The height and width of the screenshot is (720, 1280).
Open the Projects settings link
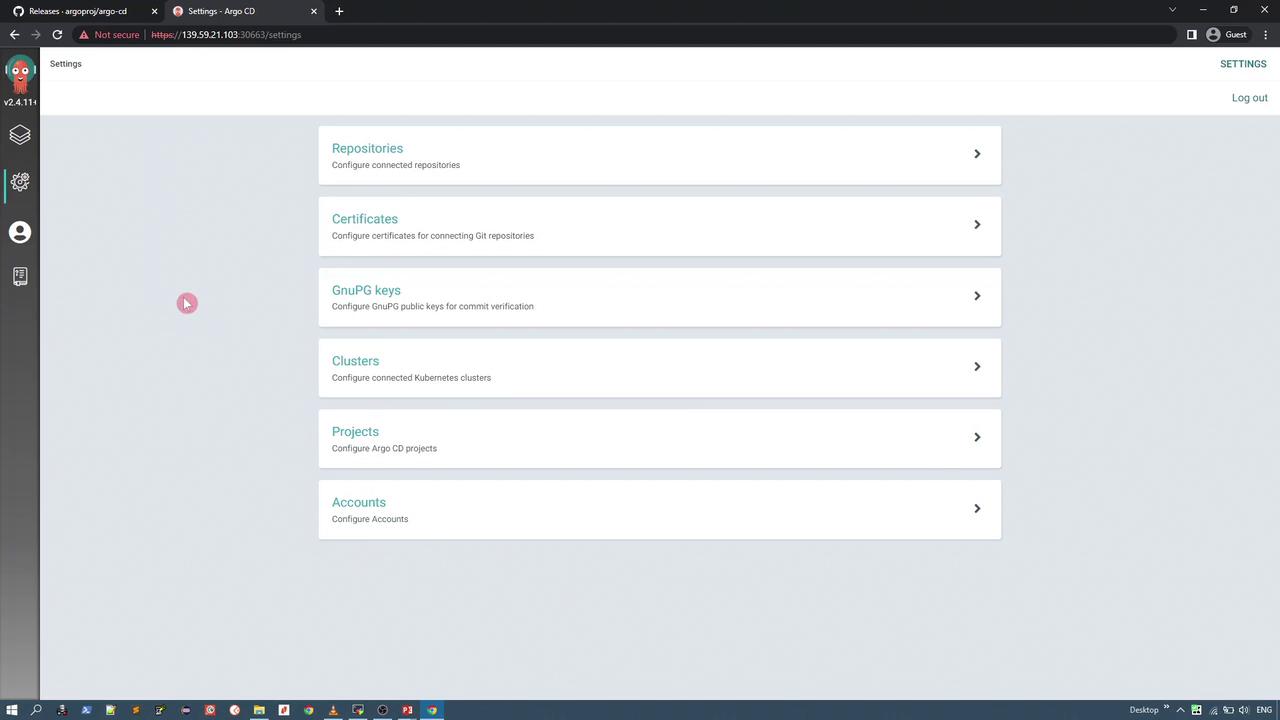click(355, 432)
